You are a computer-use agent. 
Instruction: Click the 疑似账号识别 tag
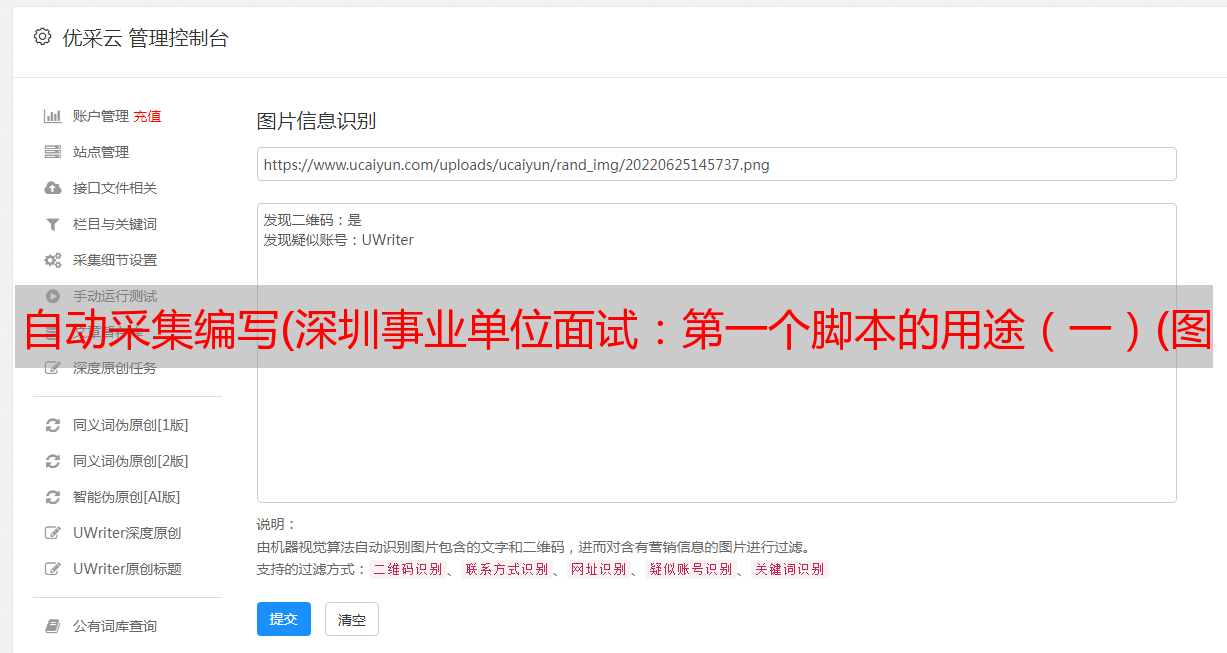click(x=691, y=569)
